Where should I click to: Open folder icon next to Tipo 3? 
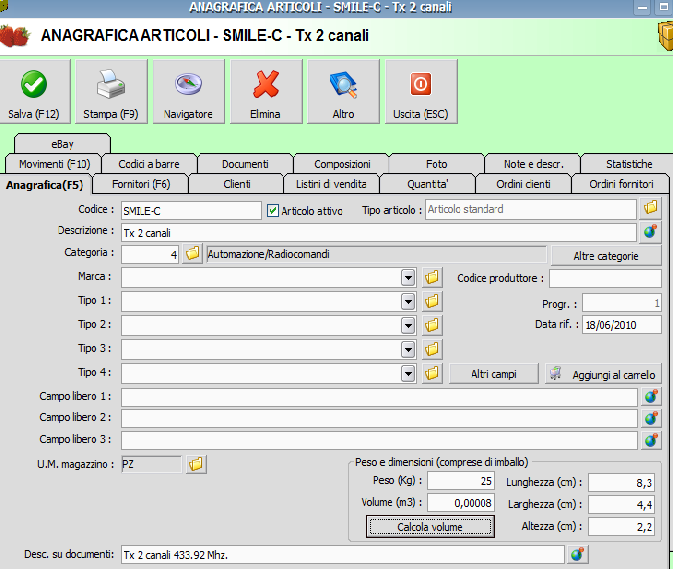pyautogui.click(x=432, y=349)
